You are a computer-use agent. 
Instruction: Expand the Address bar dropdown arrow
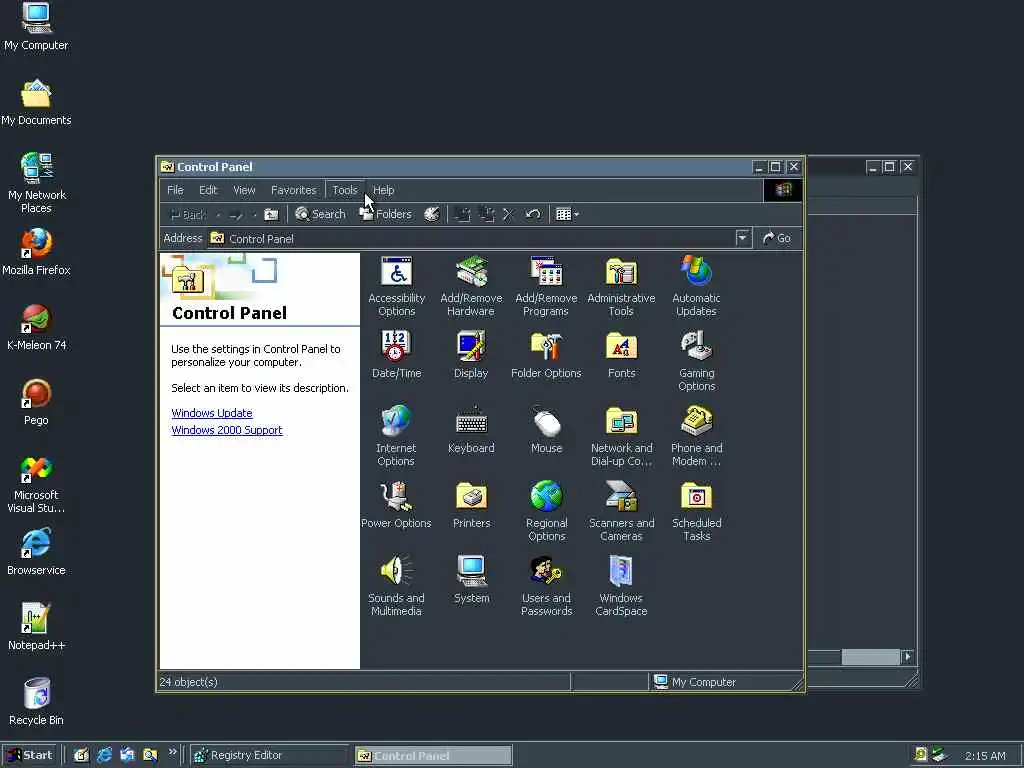[x=743, y=238]
